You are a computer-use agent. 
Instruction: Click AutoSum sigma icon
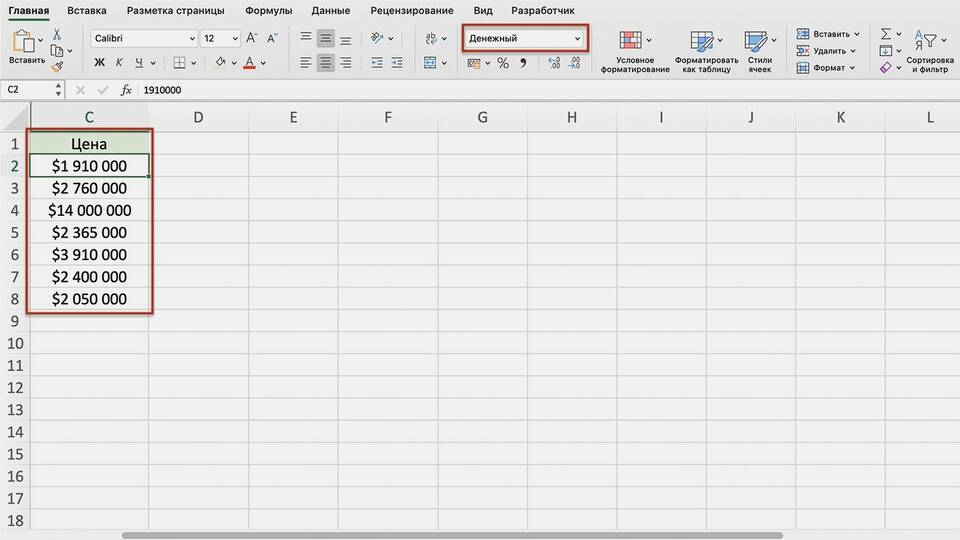pyautogui.click(x=885, y=34)
